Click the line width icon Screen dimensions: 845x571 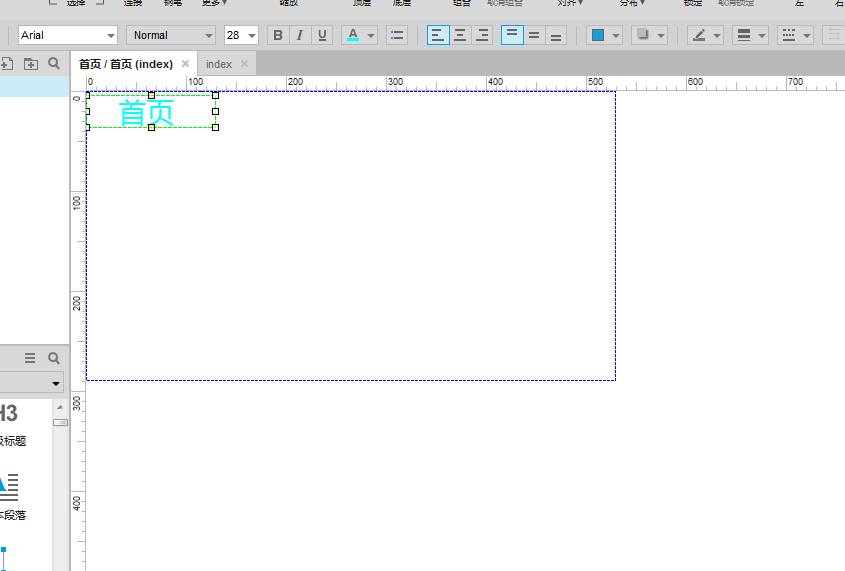coord(744,35)
